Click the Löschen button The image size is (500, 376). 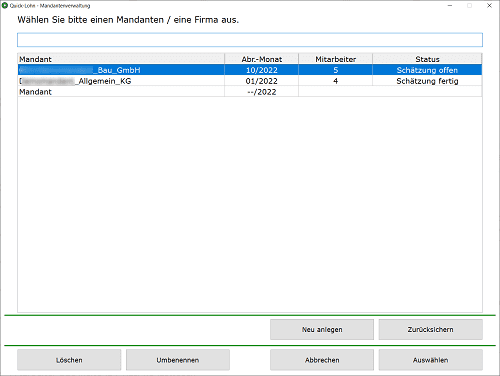pos(69,360)
